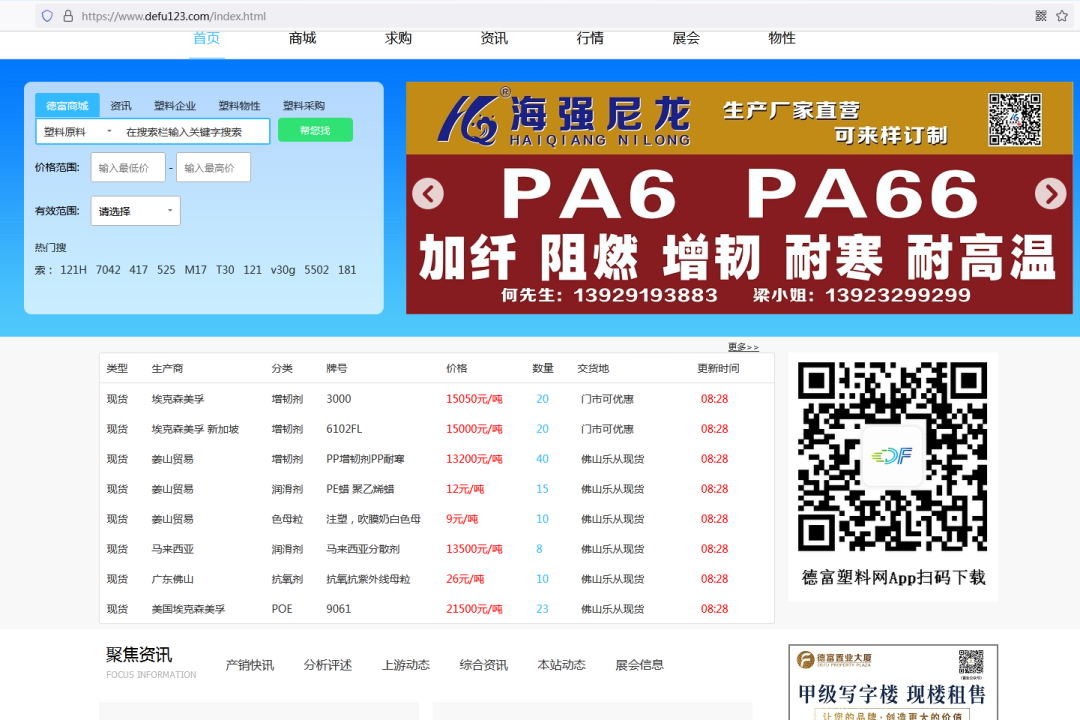
Task: Click 注塑，吹膜奶白色母 grade cell
Action: click(373, 519)
